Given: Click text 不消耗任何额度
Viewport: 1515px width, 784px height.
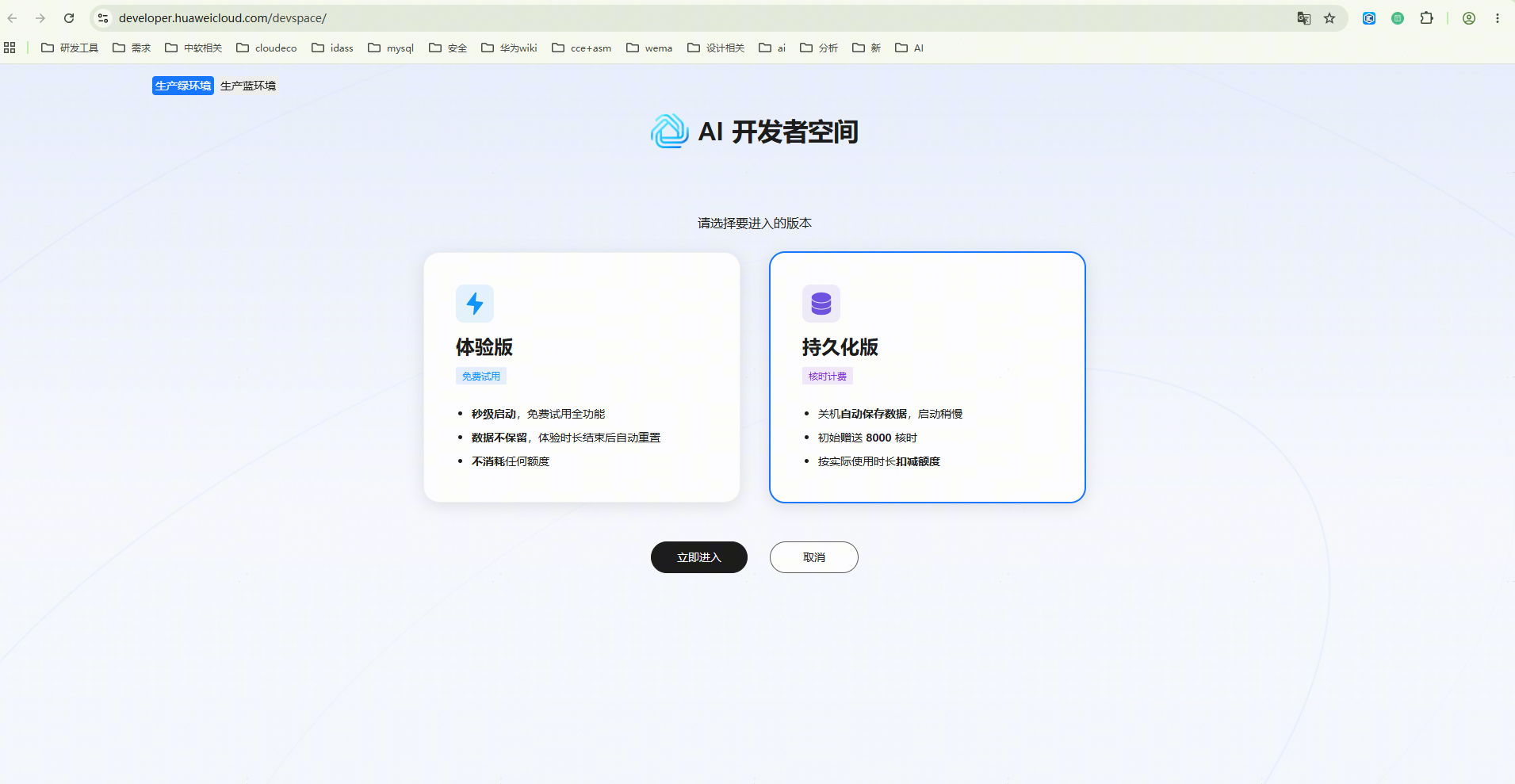Looking at the screenshot, I should pos(511,461).
